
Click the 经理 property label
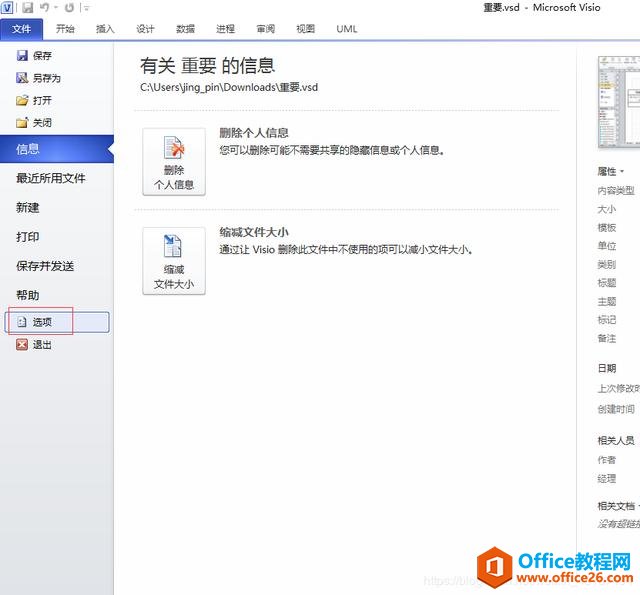[x=607, y=479]
